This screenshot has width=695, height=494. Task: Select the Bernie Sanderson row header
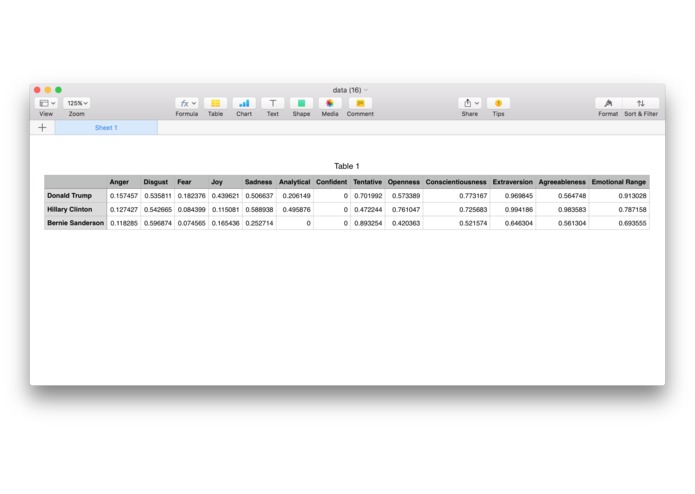coord(75,223)
